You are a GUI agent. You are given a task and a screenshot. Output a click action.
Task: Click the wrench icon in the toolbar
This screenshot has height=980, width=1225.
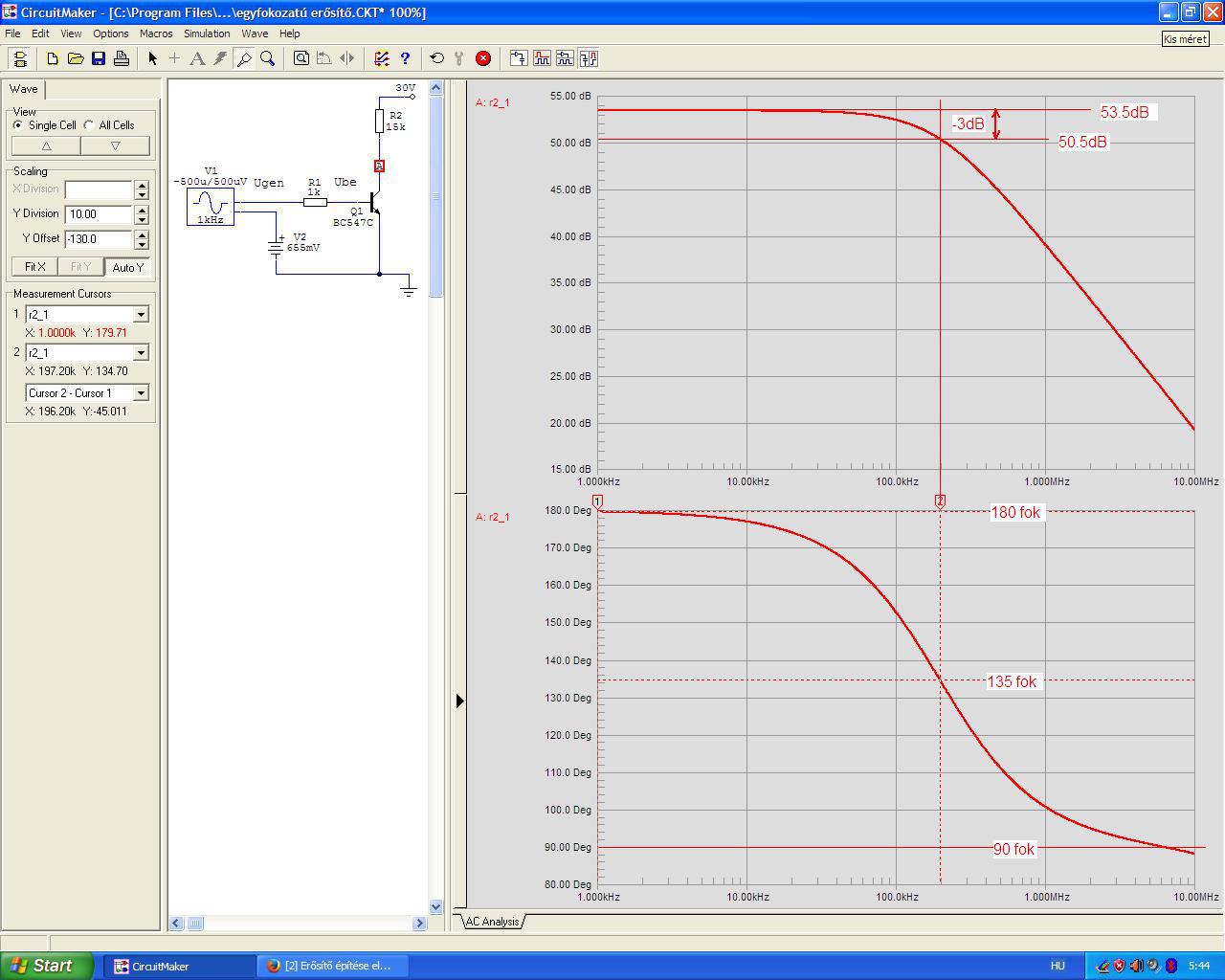pos(459,58)
